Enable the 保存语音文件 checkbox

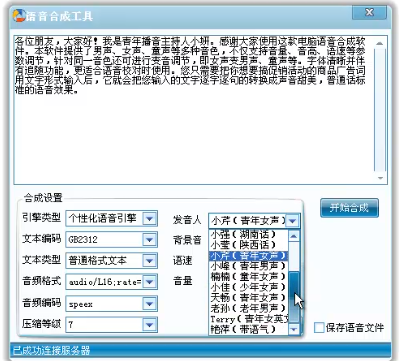pos(319,328)
